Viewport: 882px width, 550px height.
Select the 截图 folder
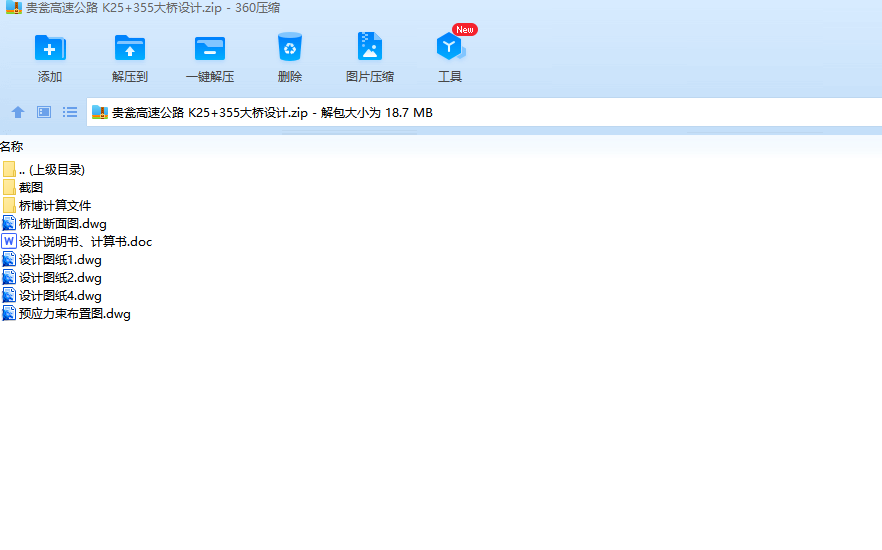click(23, 187)
